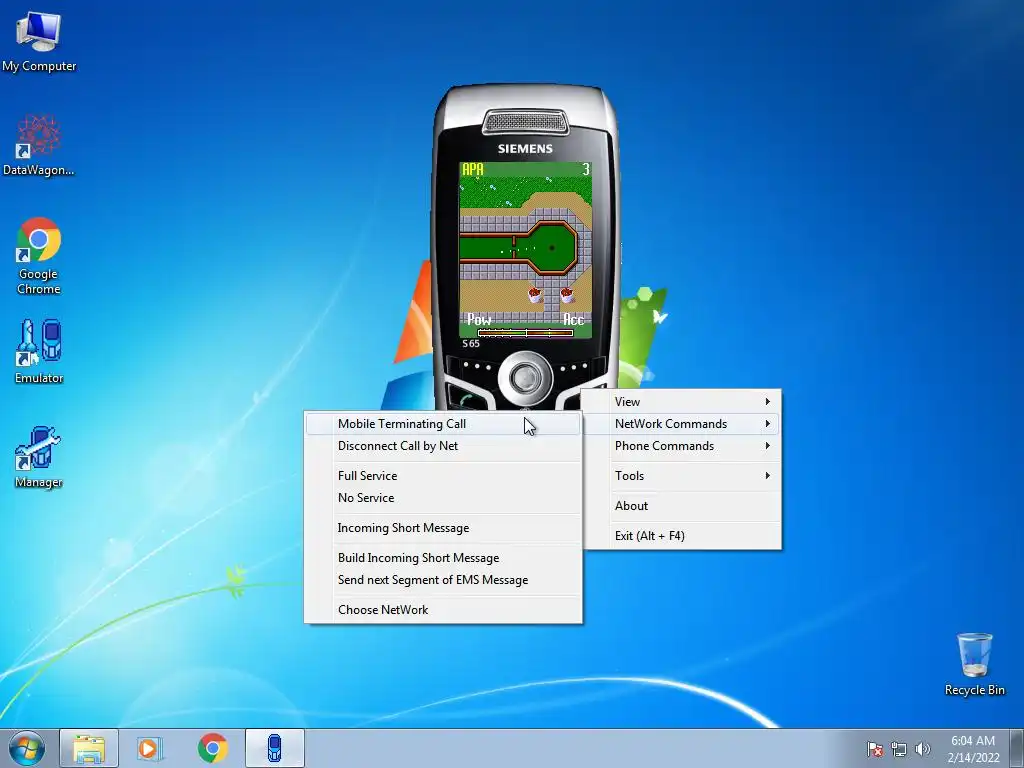
Task: Choose Incoming Short Message
Action: 443,528
